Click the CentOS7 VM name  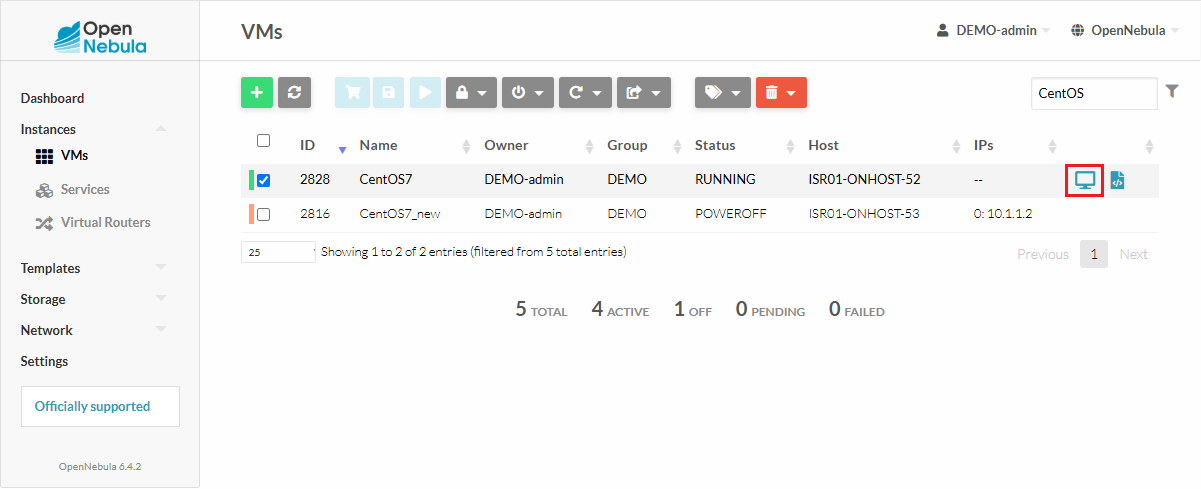pos(384,180)
